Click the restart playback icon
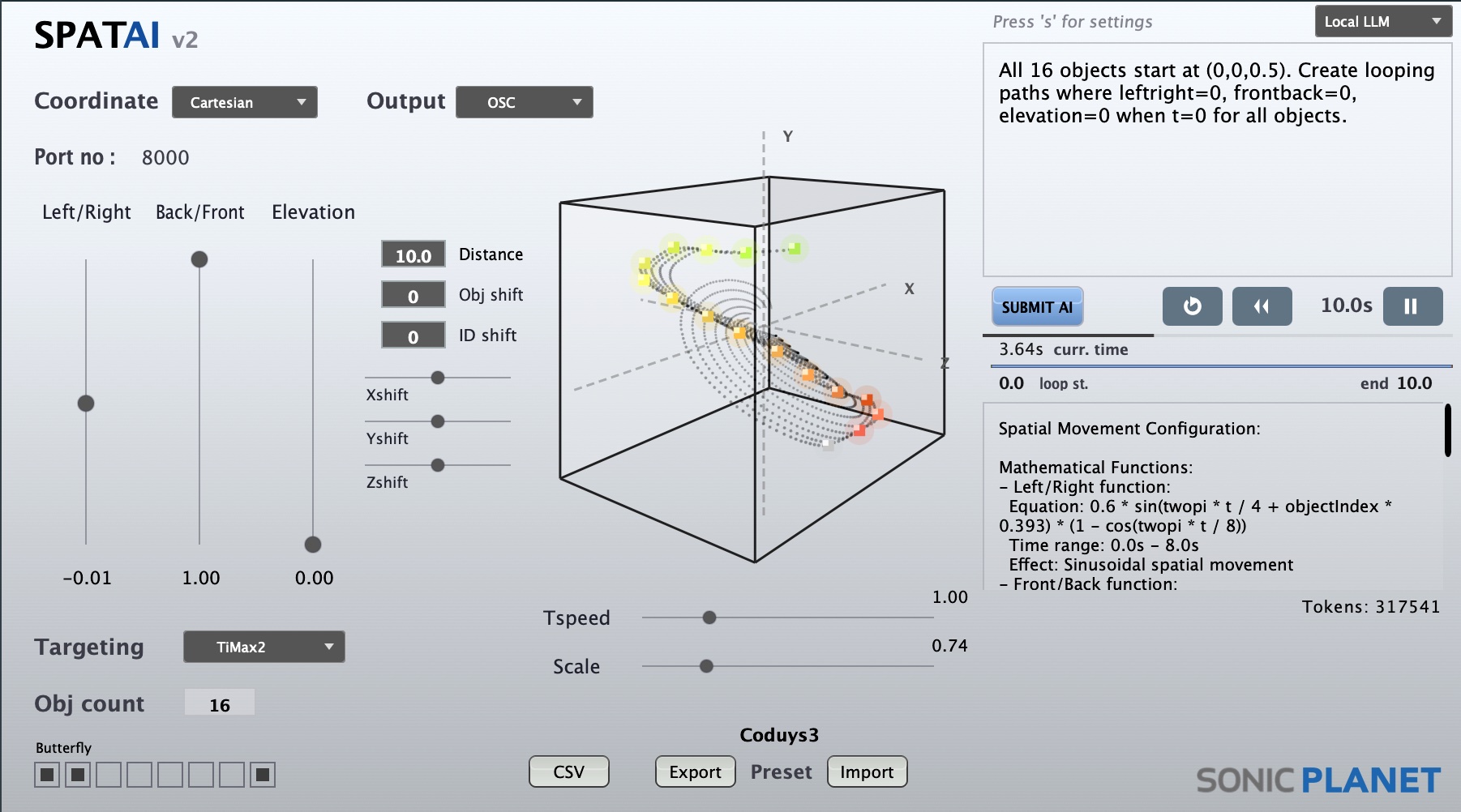The height and width of the screenshot is (812, 1461). click(x=1192, y=306)
